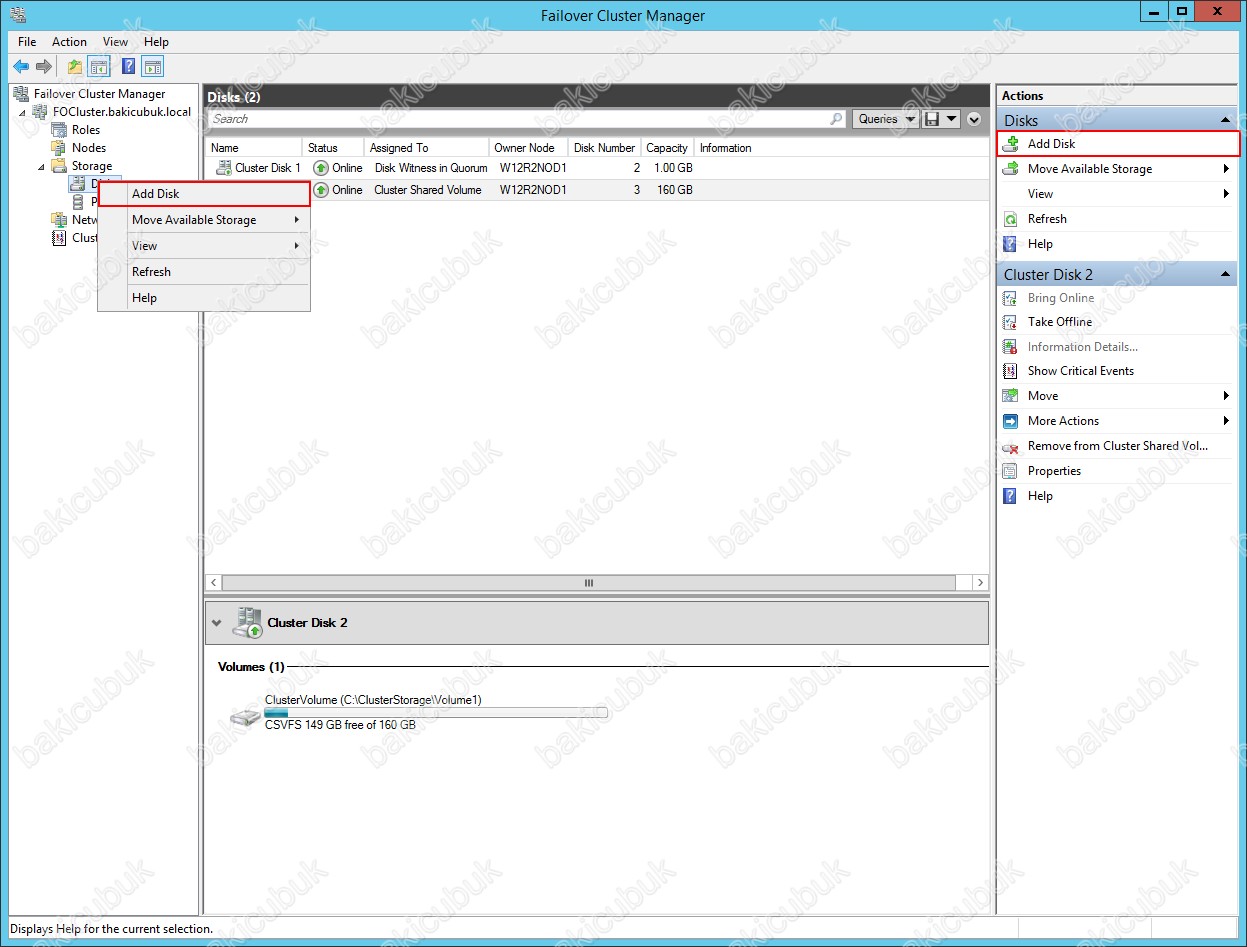
Task: Click the ClusterVolume free space usage bar
Action: tap(435, 713)
